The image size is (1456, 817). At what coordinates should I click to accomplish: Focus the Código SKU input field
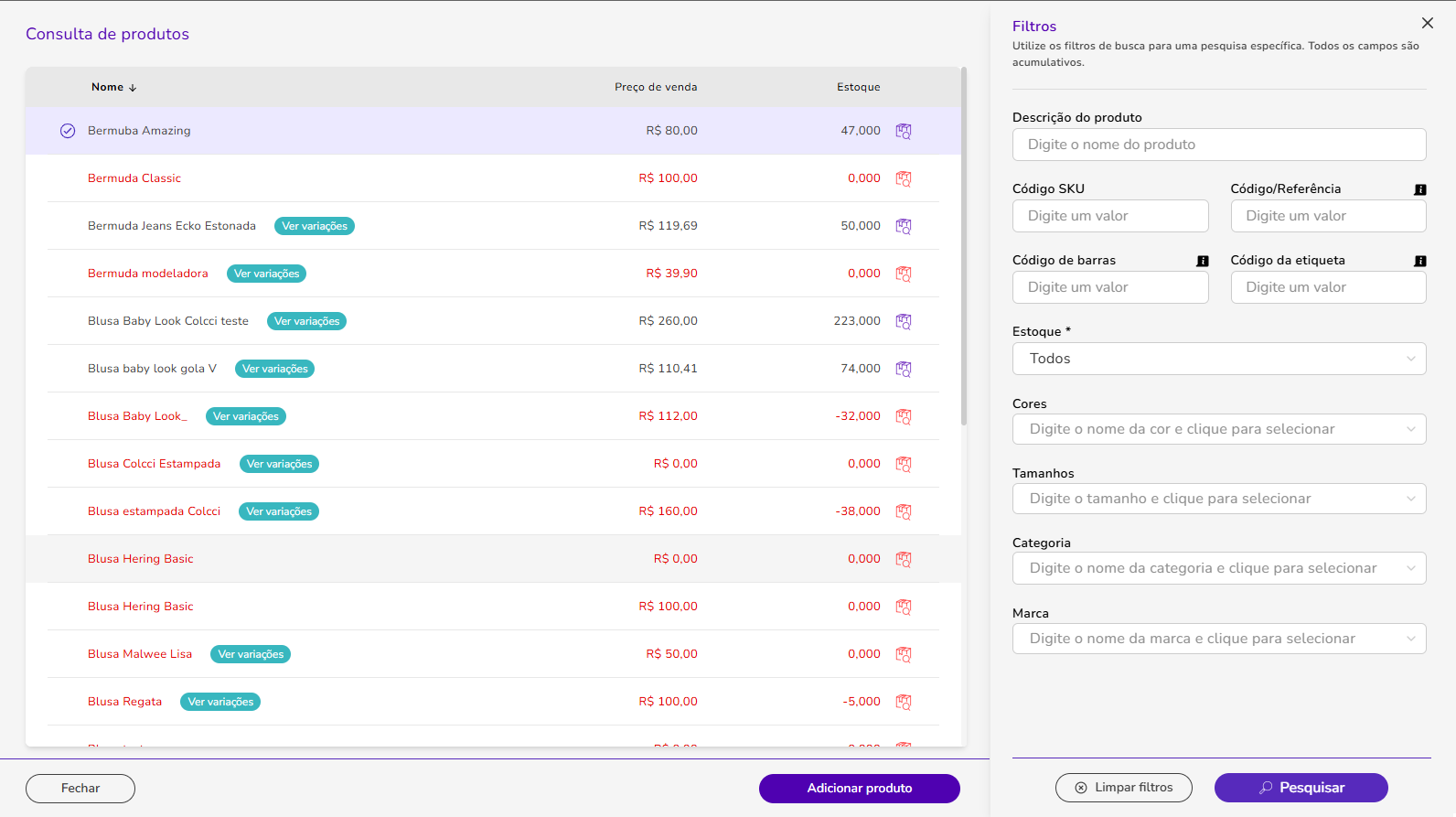1110,216
